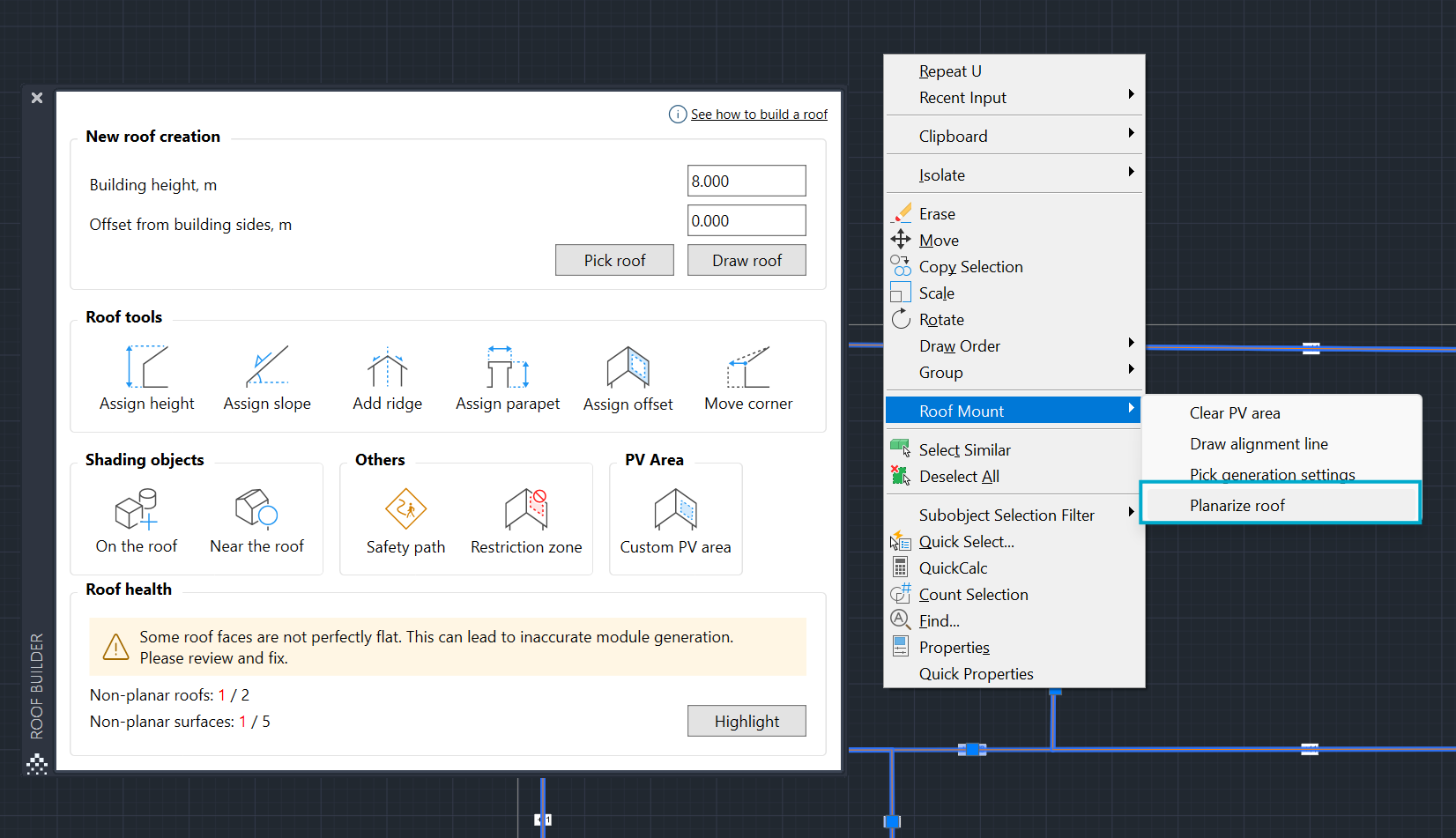Select Clear PV area menu item
Image resolution: width=1456 pixels, height=838 pixels.
tap(1234, 413)
